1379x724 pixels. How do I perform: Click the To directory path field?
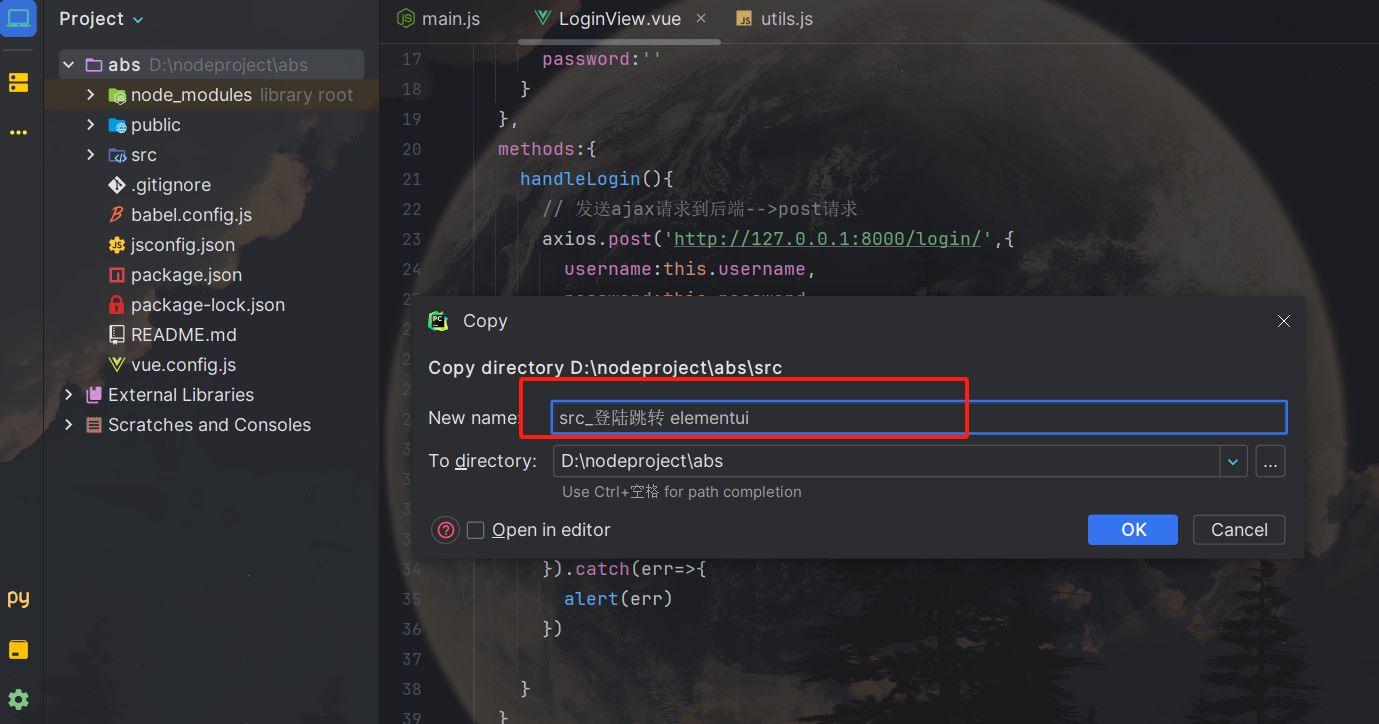885,461
